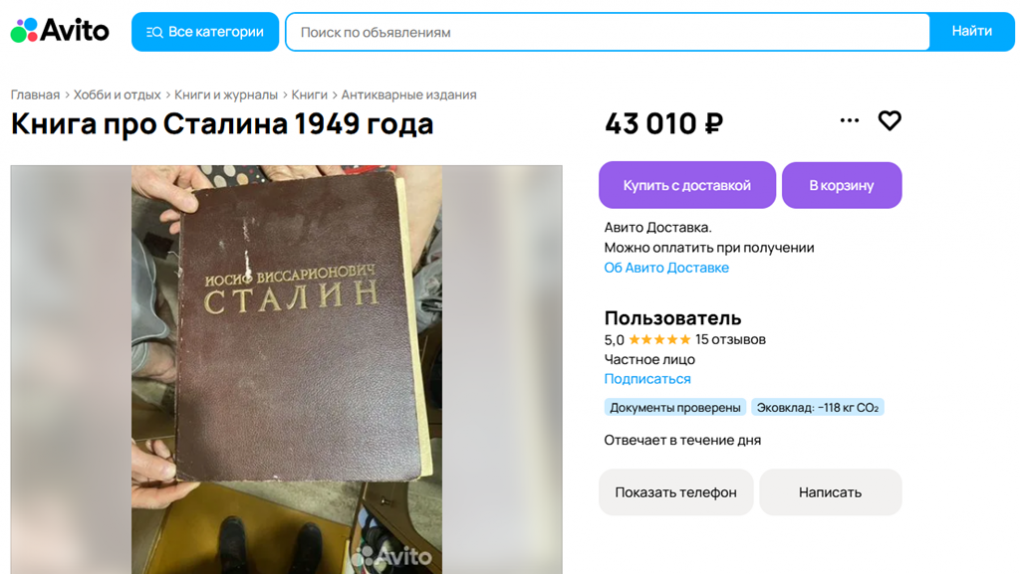Open "Антикварные издания" breadcrumb category
This screenshot has height=574, width=1020.
(x=409, y=95)
